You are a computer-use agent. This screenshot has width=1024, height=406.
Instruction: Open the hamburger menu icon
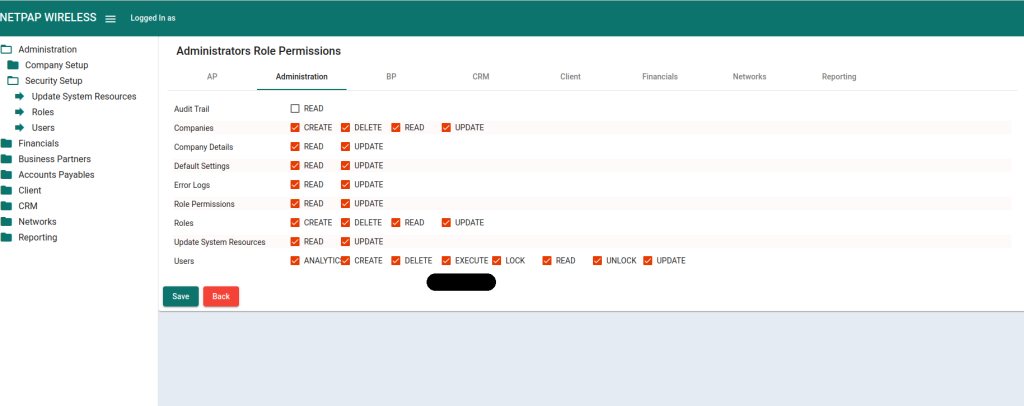click(110, 18)
